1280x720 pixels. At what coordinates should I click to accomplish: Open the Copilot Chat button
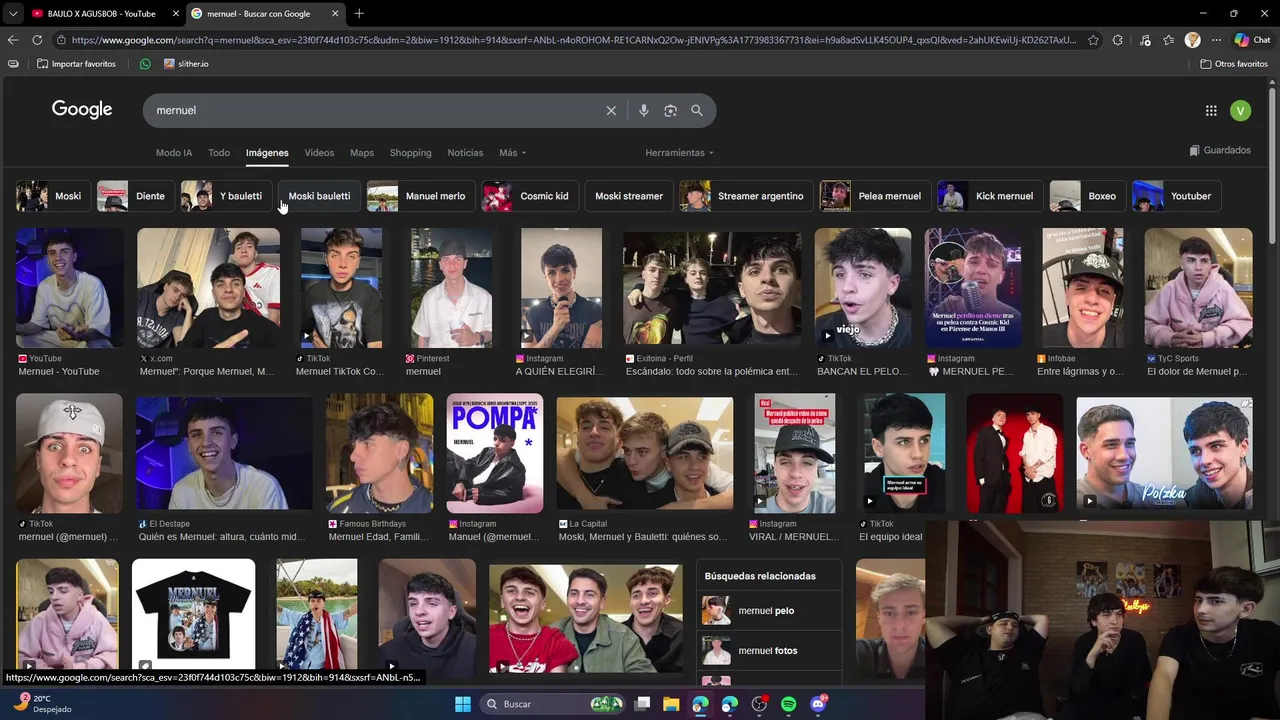1253,40
